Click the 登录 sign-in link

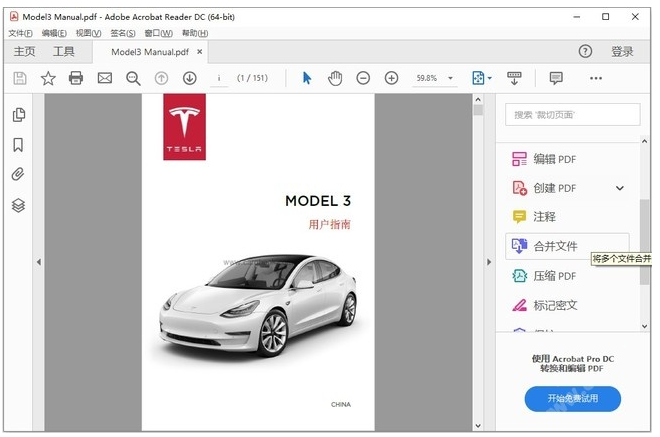tap(622, 52)
